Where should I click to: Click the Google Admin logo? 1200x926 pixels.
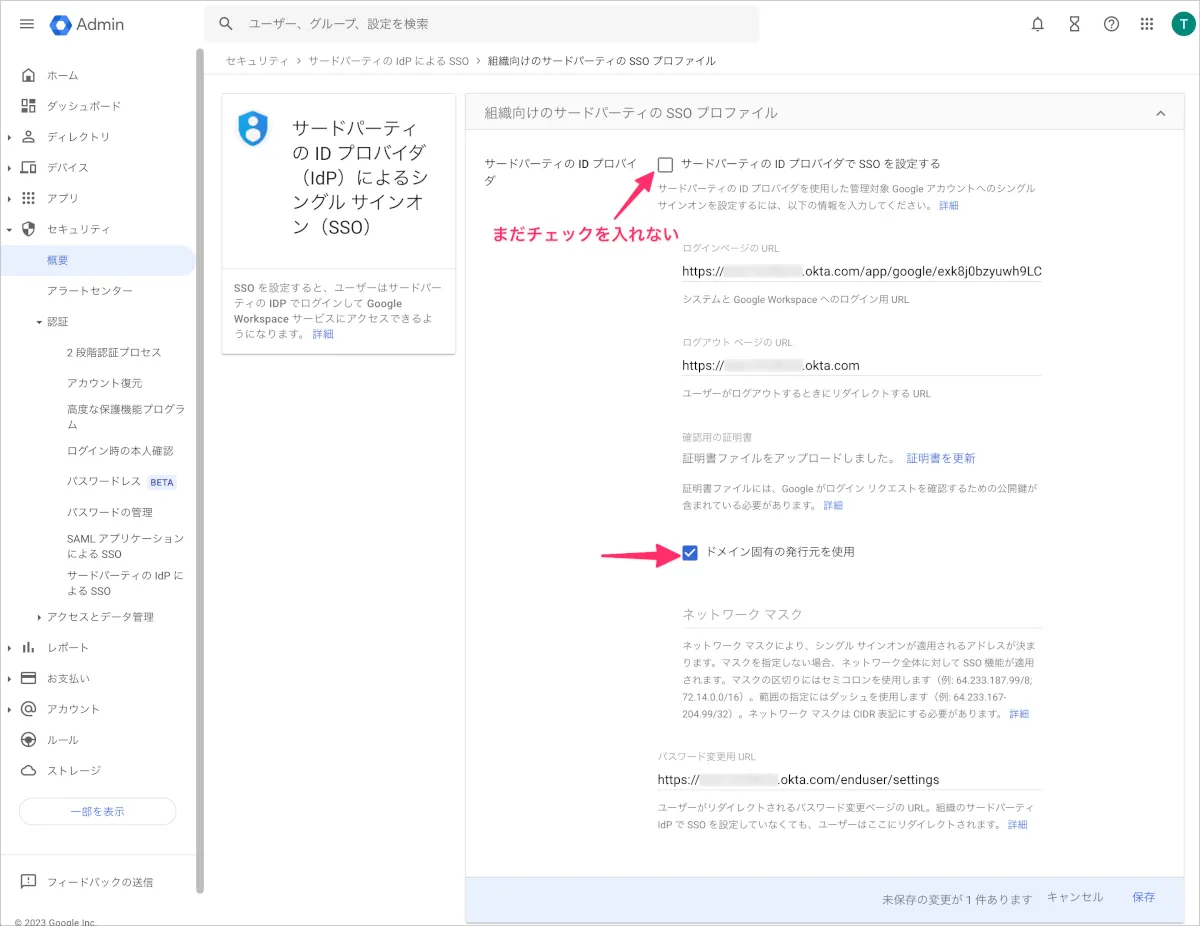(88, 24)
